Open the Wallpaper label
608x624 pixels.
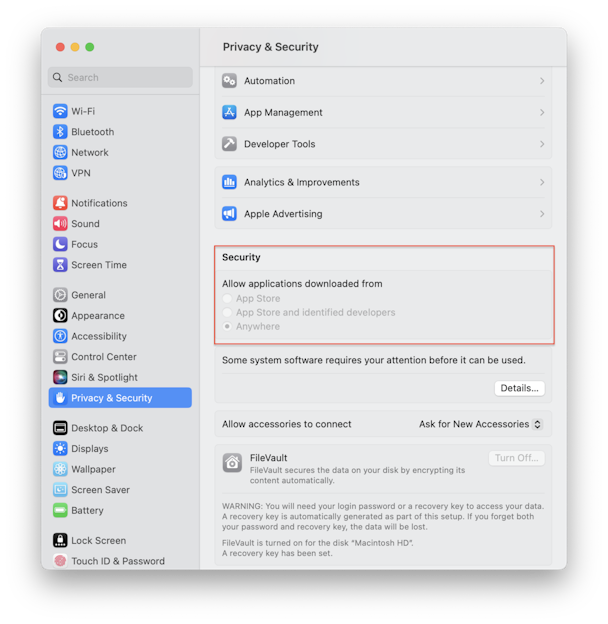(x=94, y=469)
